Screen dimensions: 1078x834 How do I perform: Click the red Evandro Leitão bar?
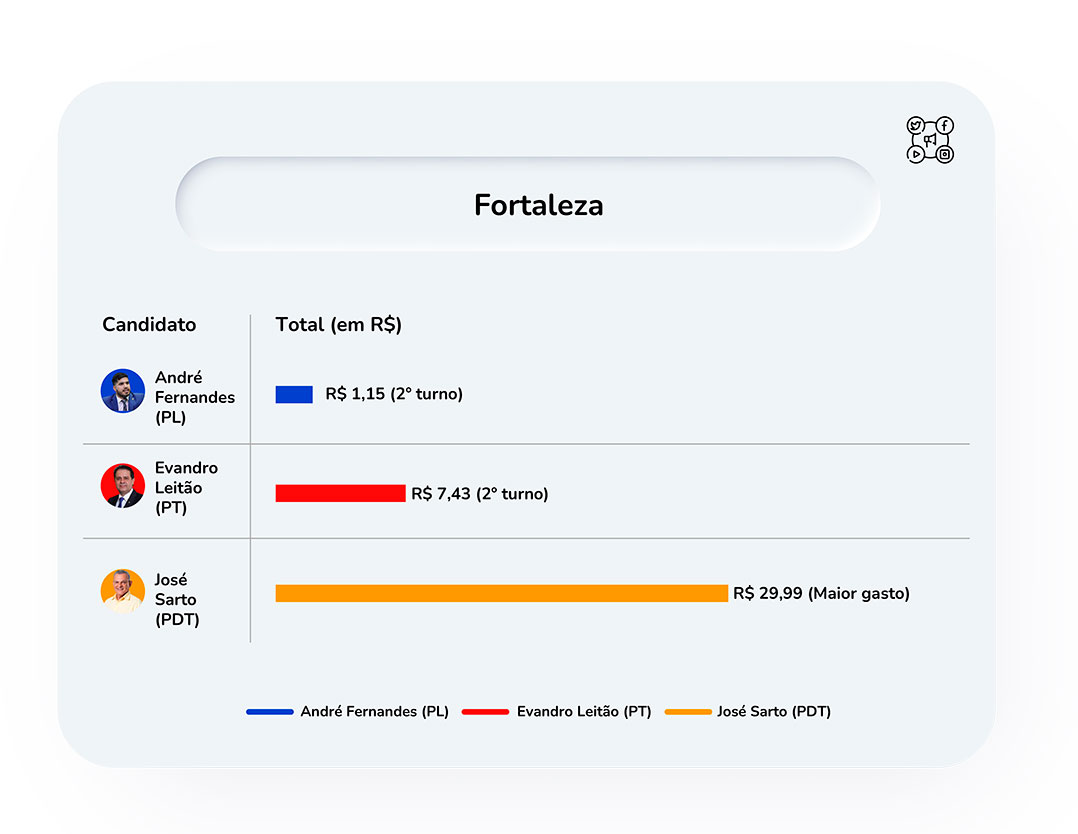point(340,494)
